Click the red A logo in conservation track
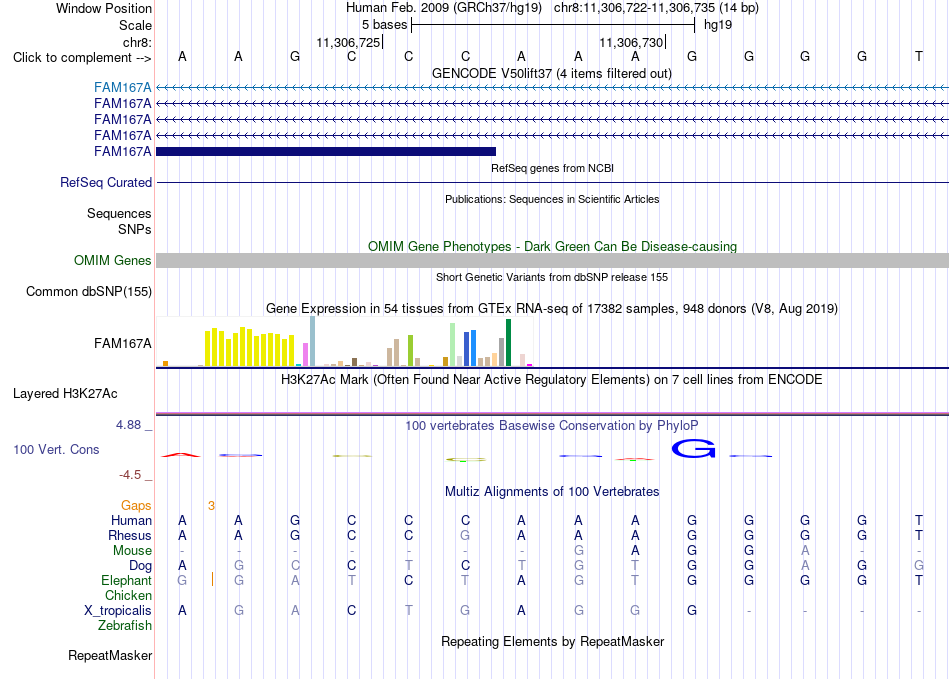This screenshot has height=679, width=950. [181, 455]
